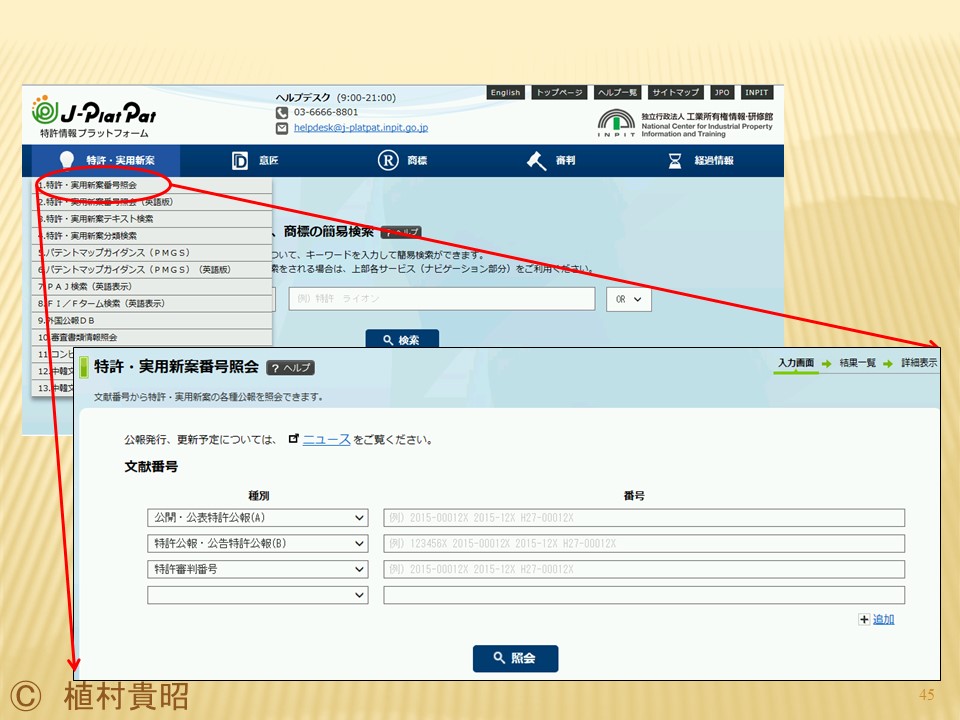The height and width of the screenshot is (720, 960).
Task: Click 詳細表示 step tab
Action: click(x=918, y=363)
